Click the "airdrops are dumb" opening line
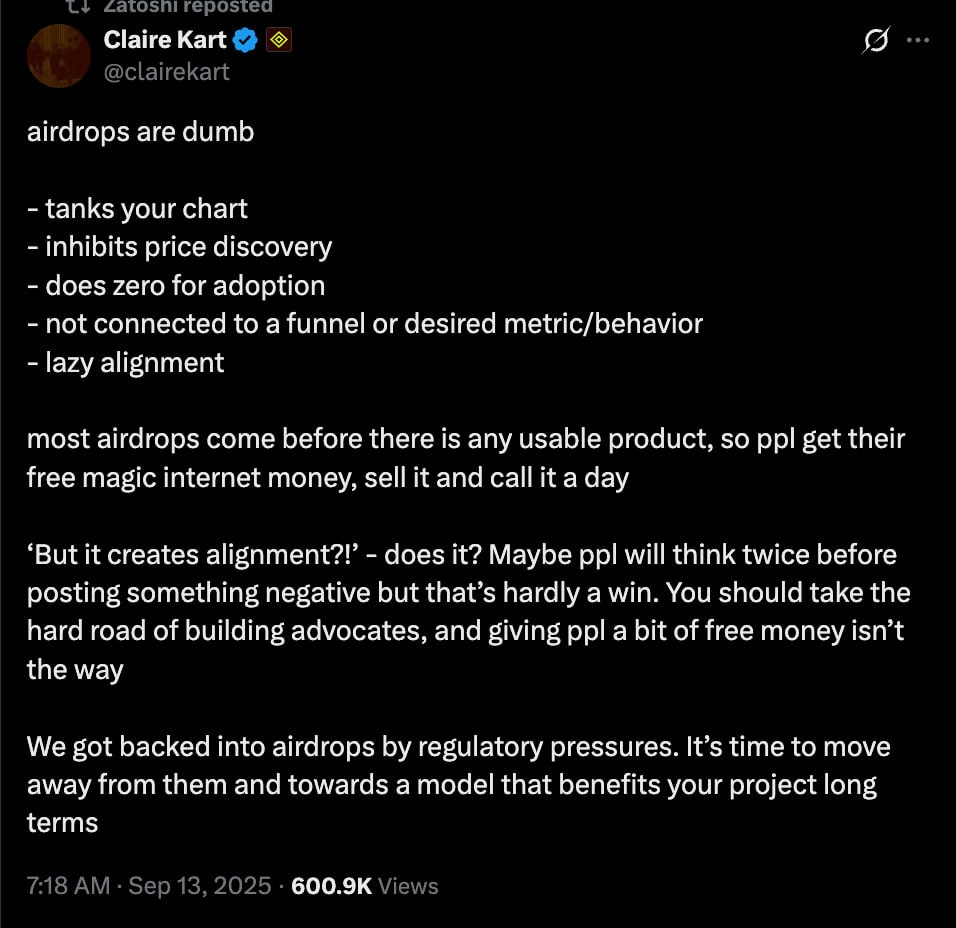Image resolution: width=956 pixels, height=928 pixels. [141, 132]
